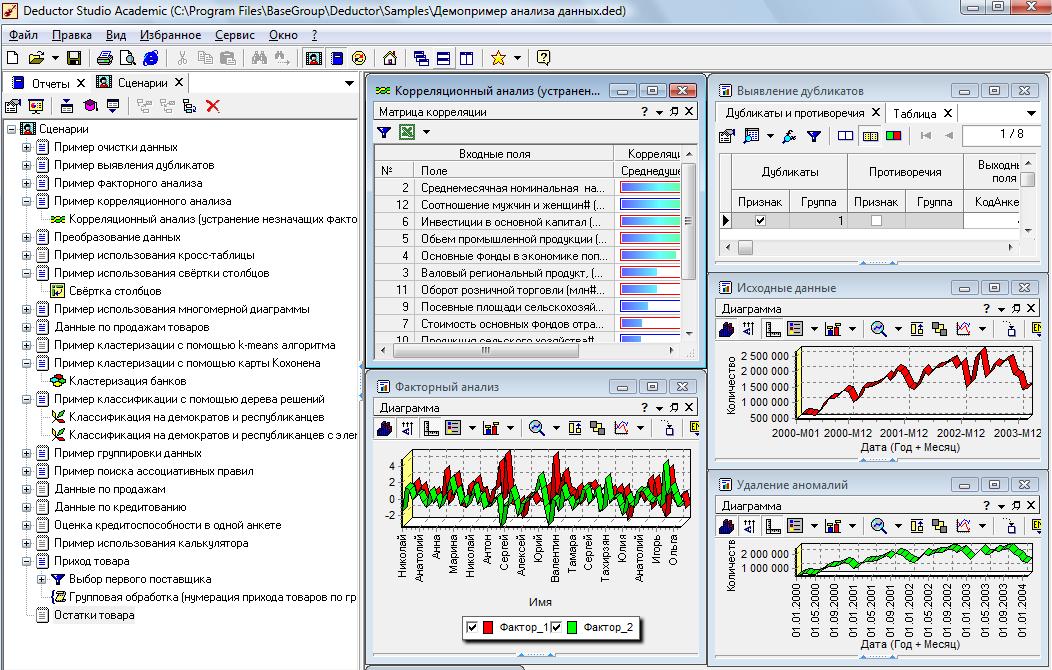Open the Сервис menu
Viewport: 1052px width, 670px height.
[x=235, y=35]
